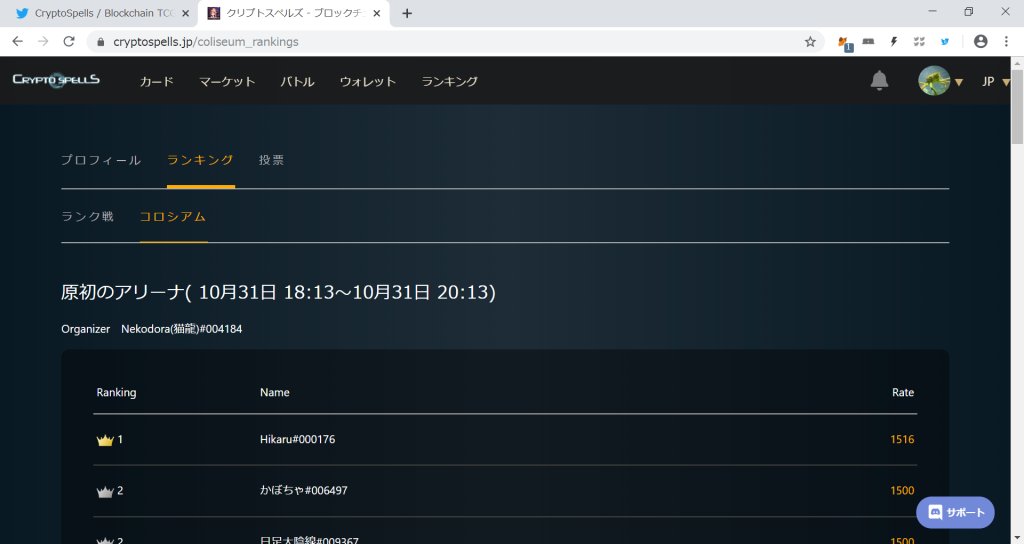Click the lightning bolt extension icon
Viewport: 1024px width, 544px height.
(893, 42)
